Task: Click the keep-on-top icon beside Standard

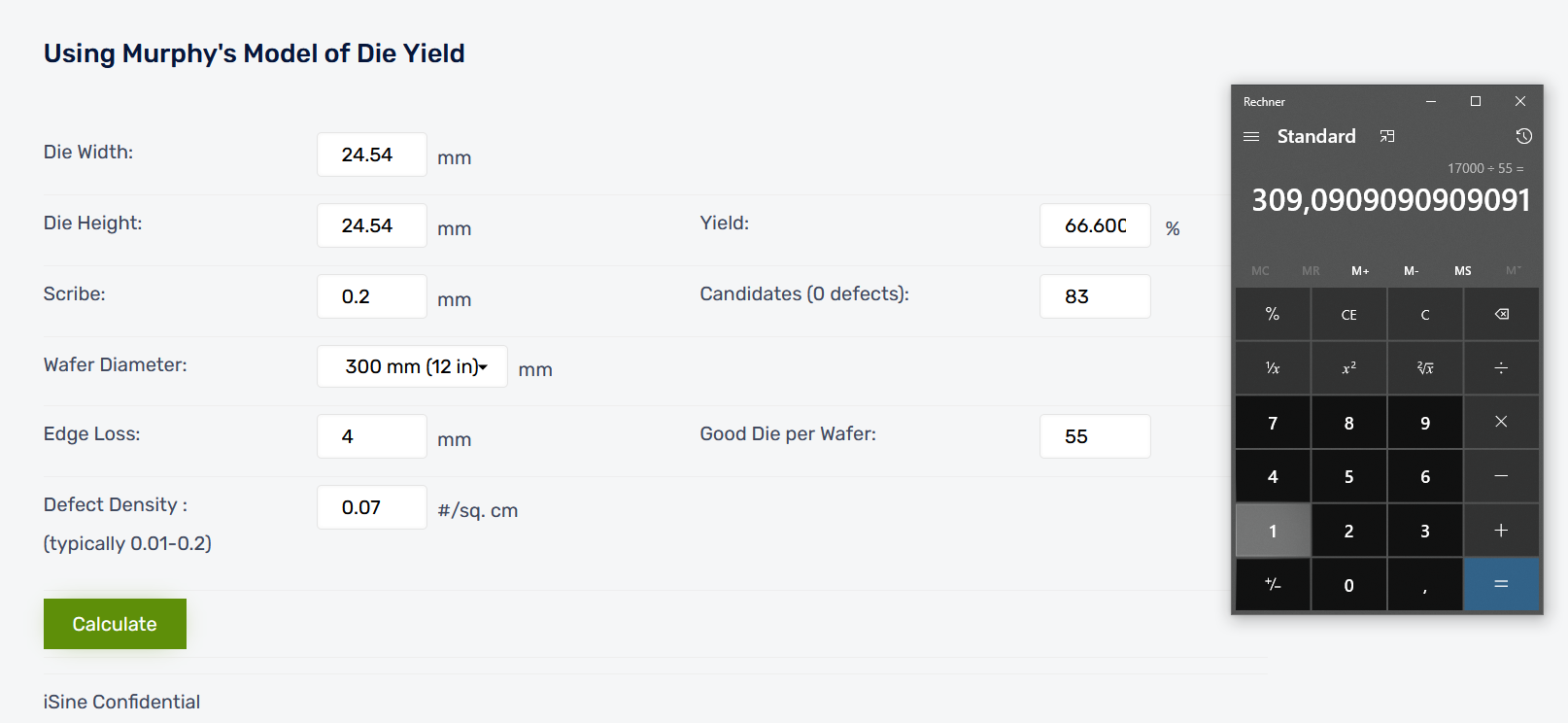Action: tap(1387, 137)
